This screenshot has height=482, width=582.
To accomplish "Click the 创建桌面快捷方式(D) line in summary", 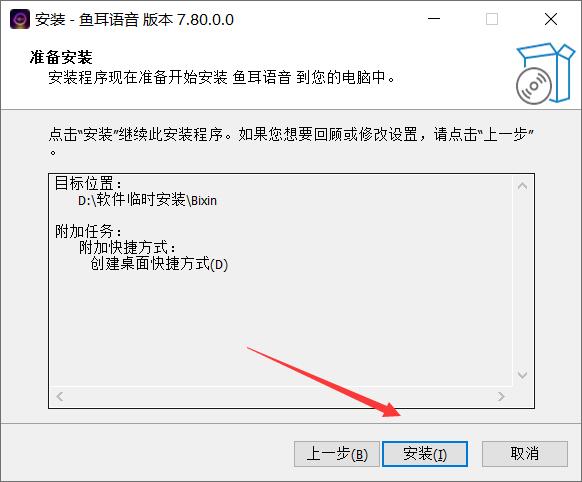I will (x=159, y=264).
